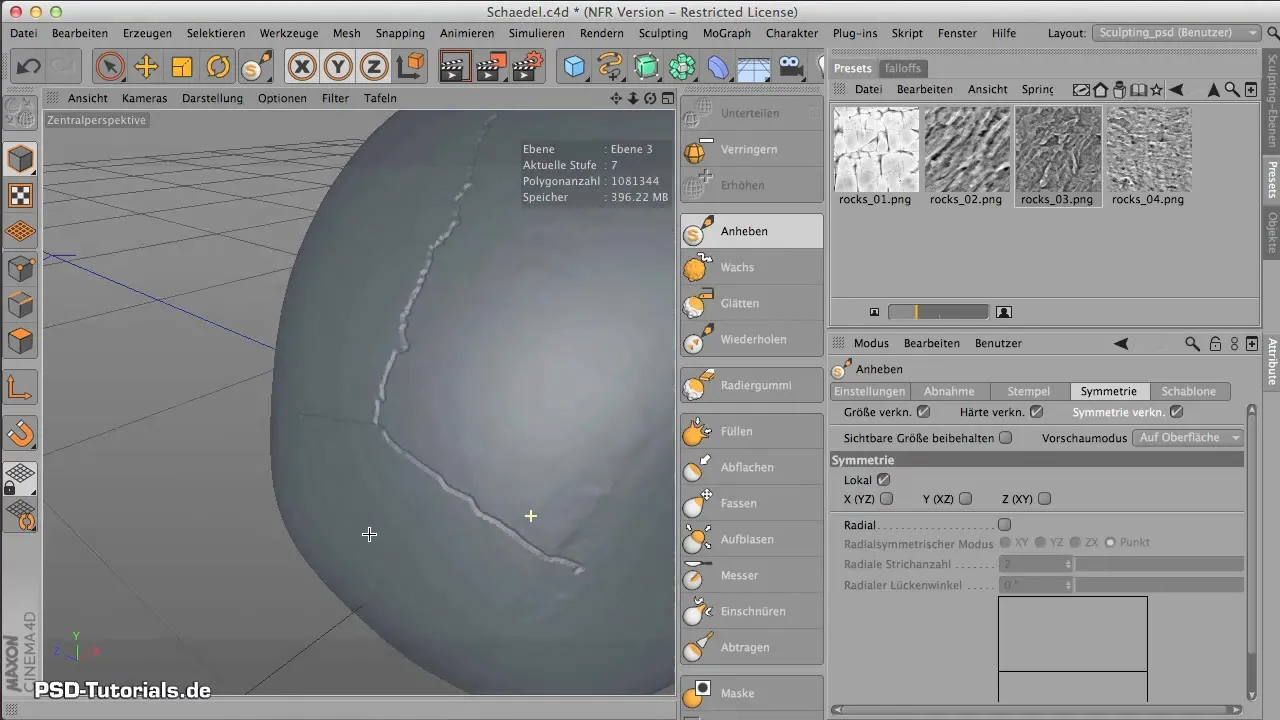Select rocks_01.png preset thumbnail

pos(876,149)
